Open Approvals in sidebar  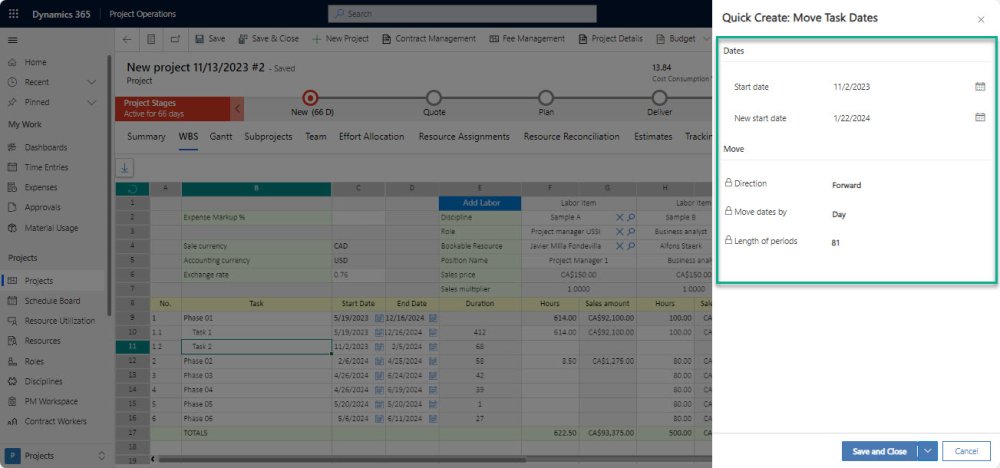click(43, 207)
